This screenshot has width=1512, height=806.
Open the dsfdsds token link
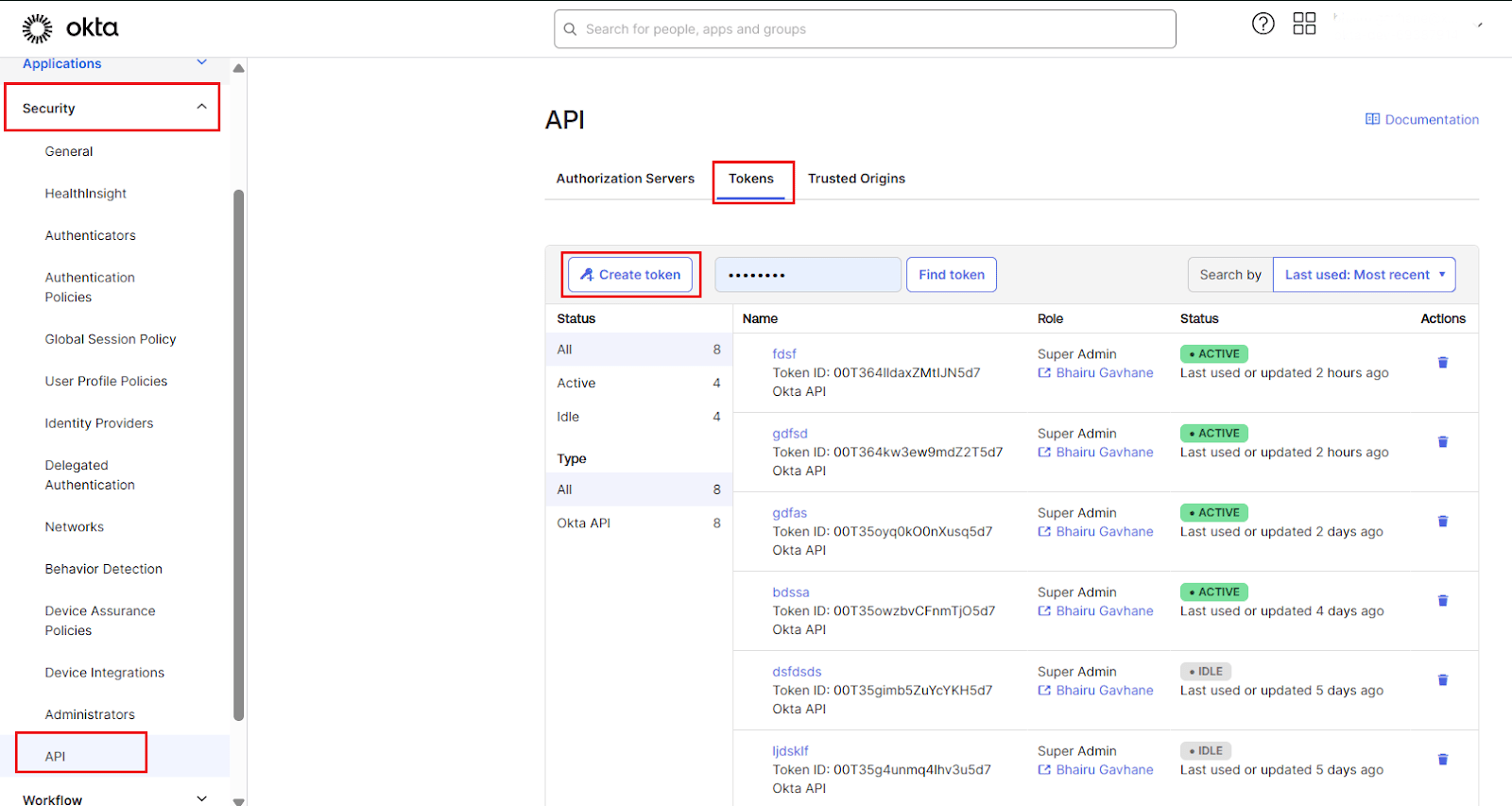tap(797, 672)
